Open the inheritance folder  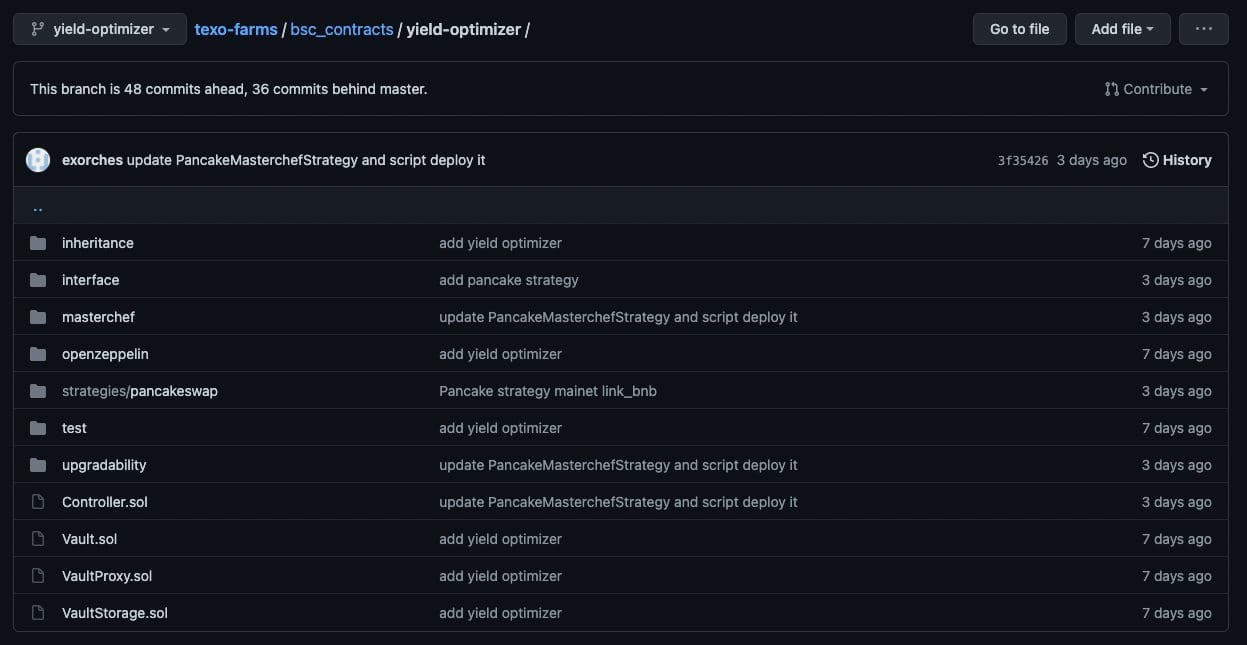(98, 243)
